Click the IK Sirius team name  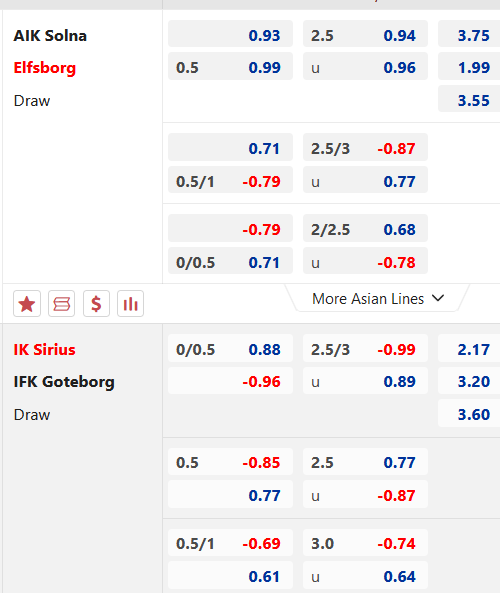(44, 349)
